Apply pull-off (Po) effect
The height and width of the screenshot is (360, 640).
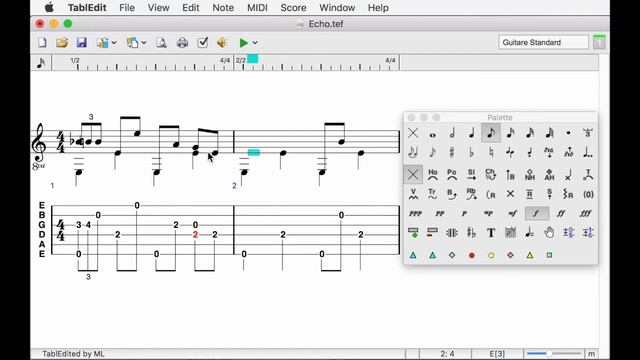[x=452, y=175]
